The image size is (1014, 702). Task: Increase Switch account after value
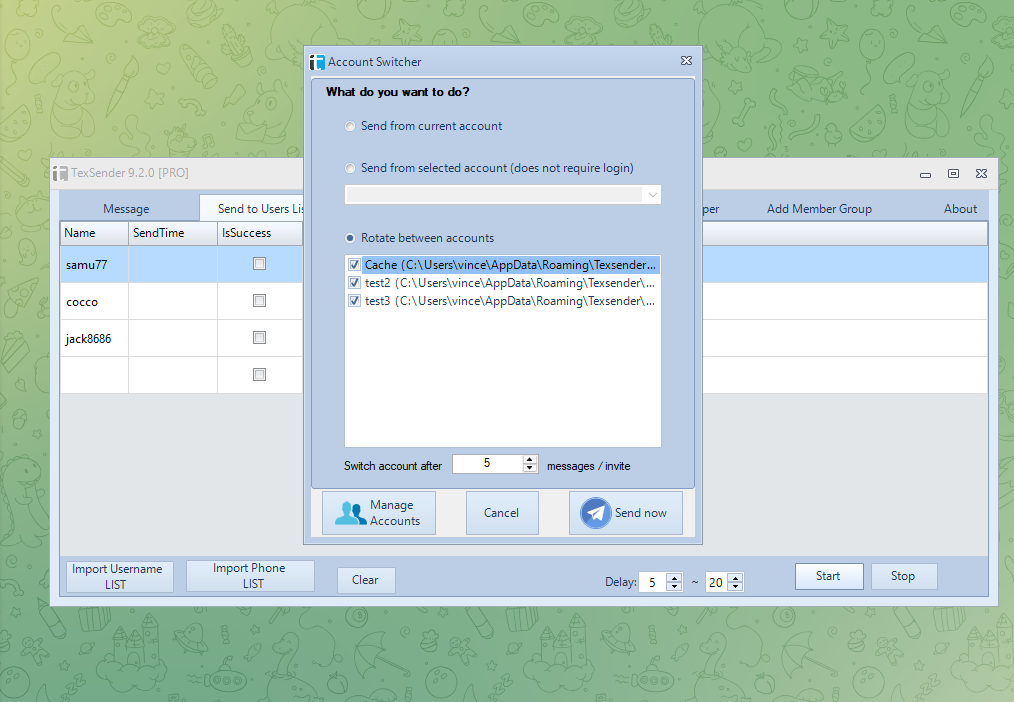point(530,460)
